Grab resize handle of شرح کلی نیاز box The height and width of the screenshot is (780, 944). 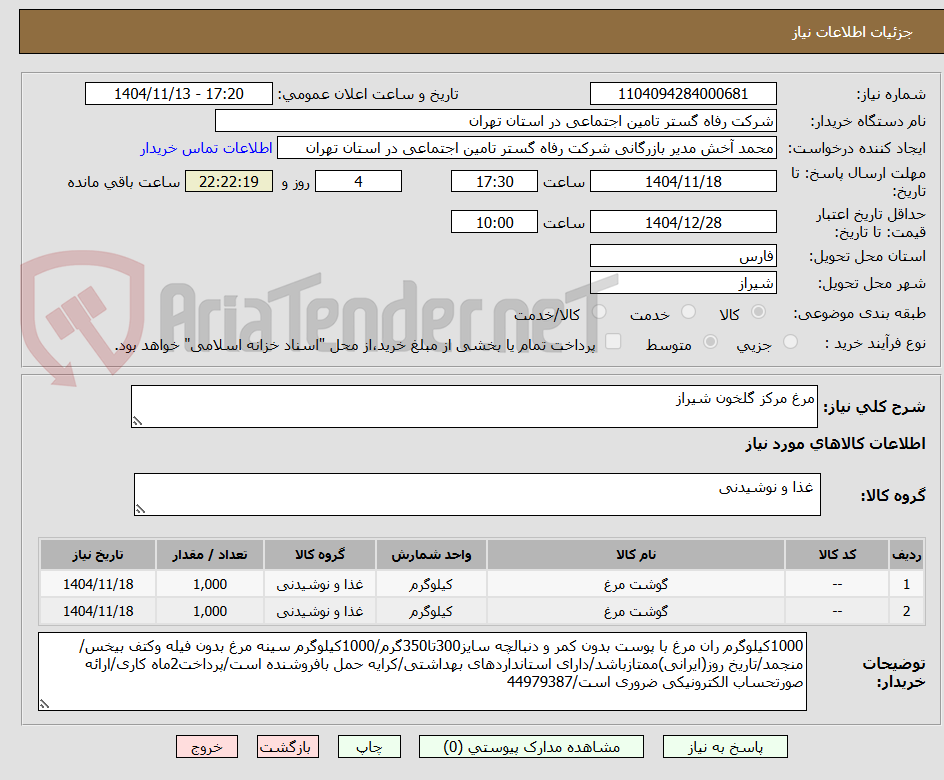(137, 421)
